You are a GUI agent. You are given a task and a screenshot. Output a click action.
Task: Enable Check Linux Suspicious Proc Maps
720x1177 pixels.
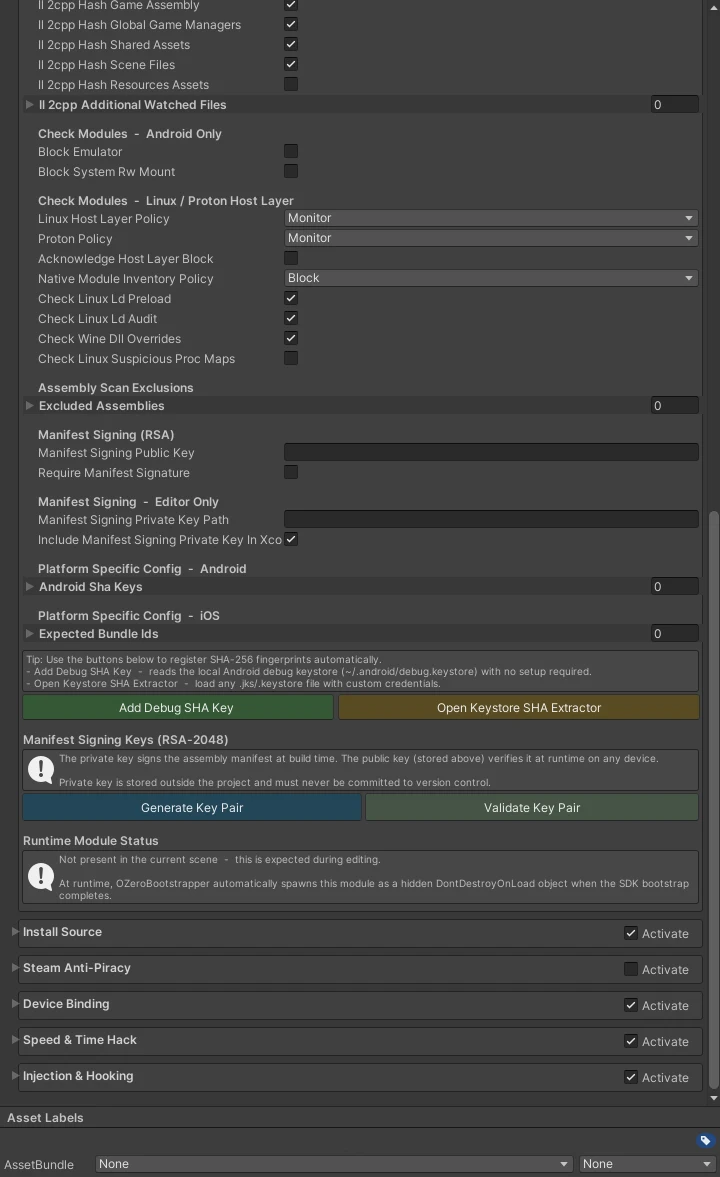291,358
